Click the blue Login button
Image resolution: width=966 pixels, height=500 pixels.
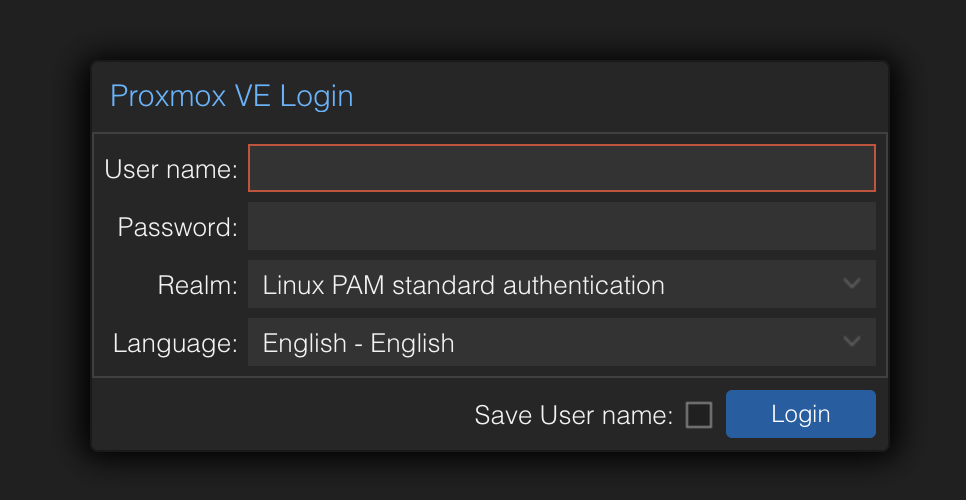click(800, 414)
